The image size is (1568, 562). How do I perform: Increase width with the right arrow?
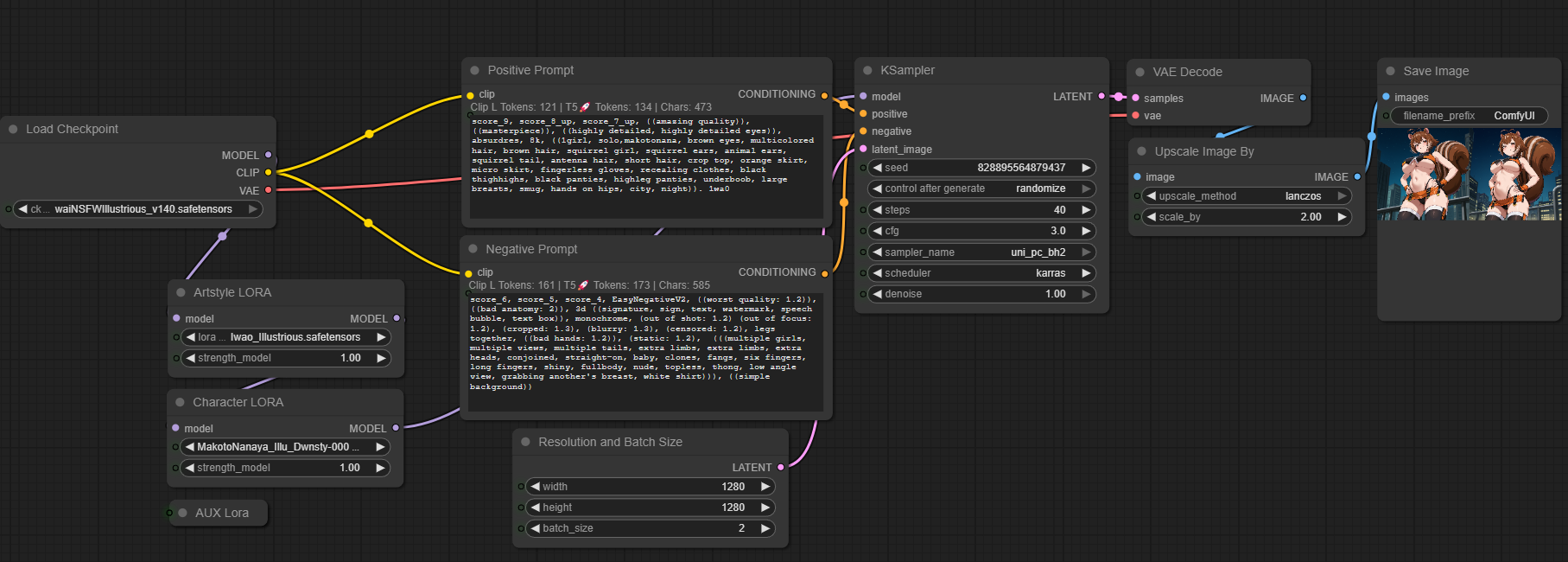[x=765, y=487]
